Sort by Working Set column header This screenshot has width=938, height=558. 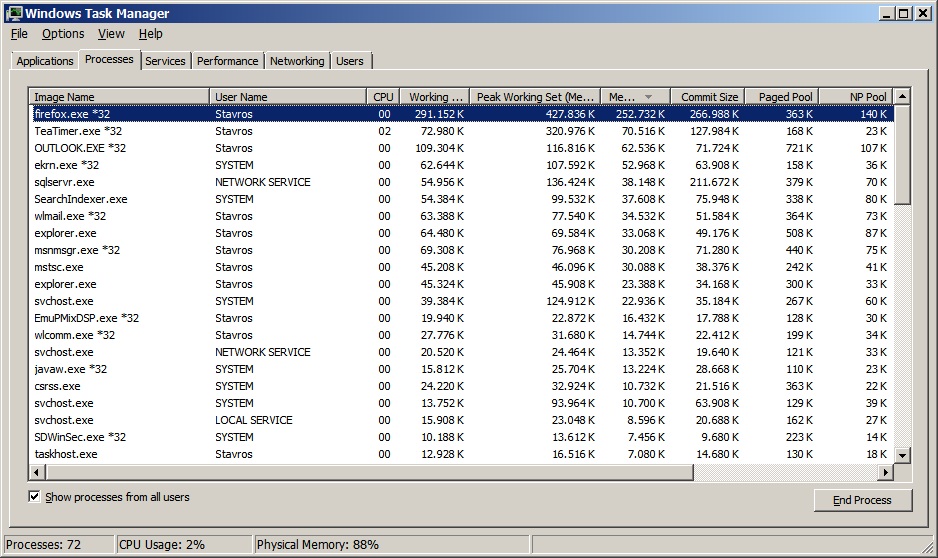[435, 96]
